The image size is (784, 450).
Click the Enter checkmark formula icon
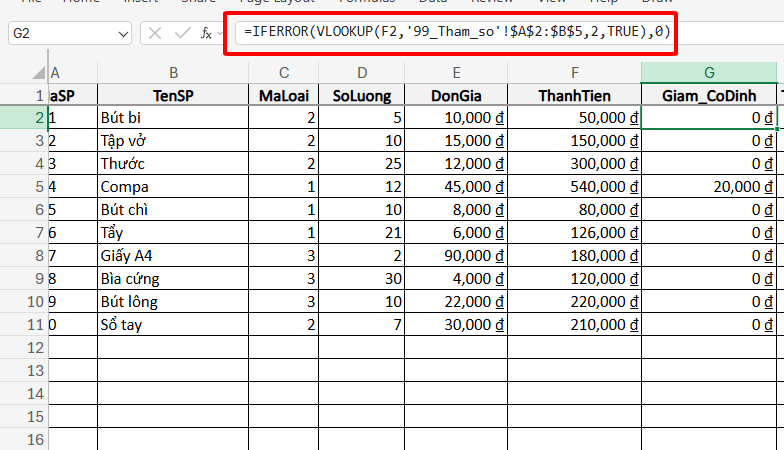click(x=182, y=34)
